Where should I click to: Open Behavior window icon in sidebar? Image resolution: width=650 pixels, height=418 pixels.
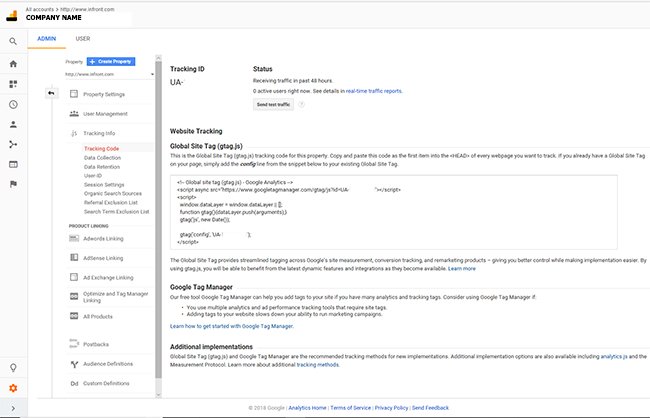click(13, 164)
